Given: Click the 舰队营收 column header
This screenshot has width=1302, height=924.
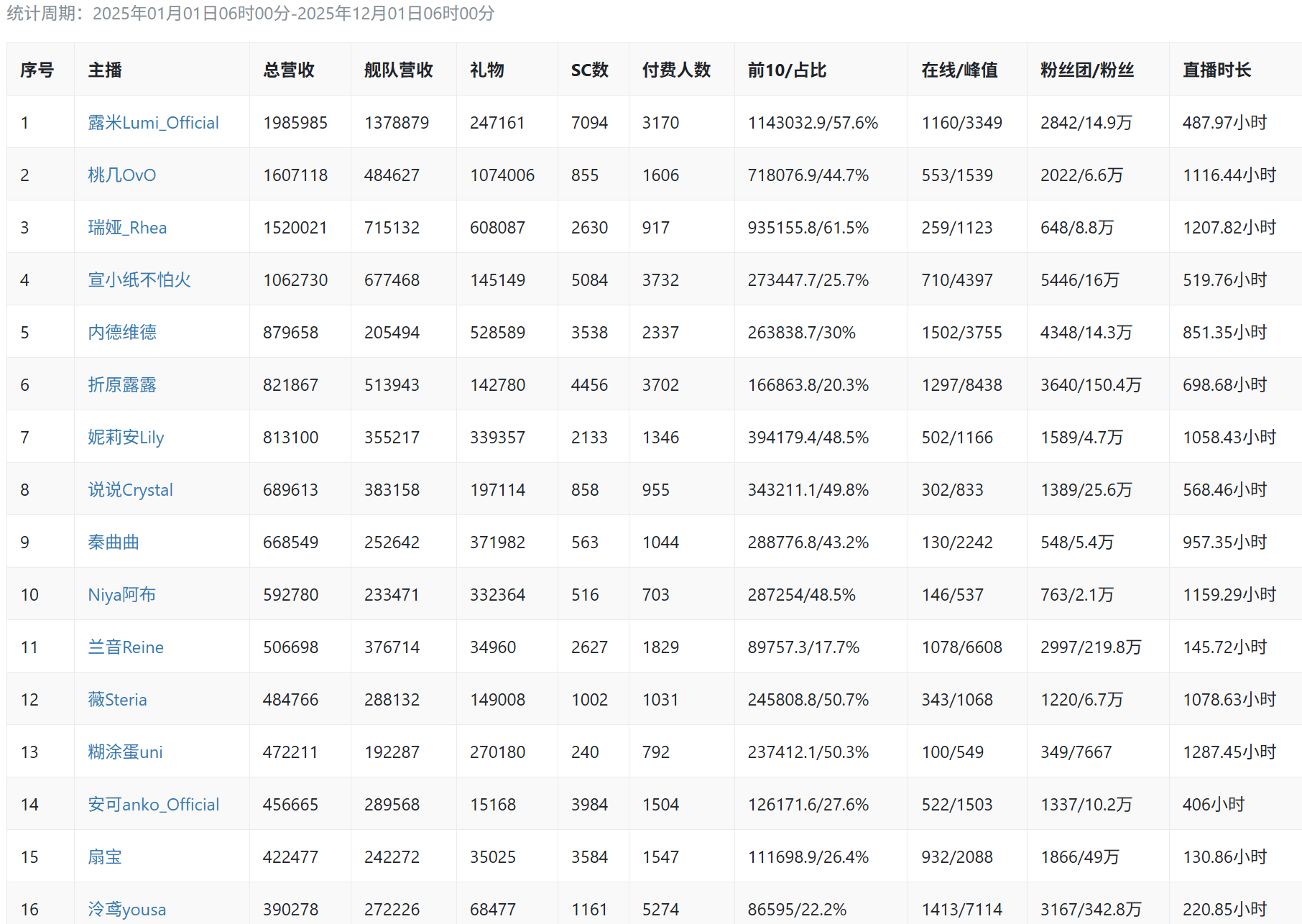Looking at the screenshot, I should [x=398, y=70].
